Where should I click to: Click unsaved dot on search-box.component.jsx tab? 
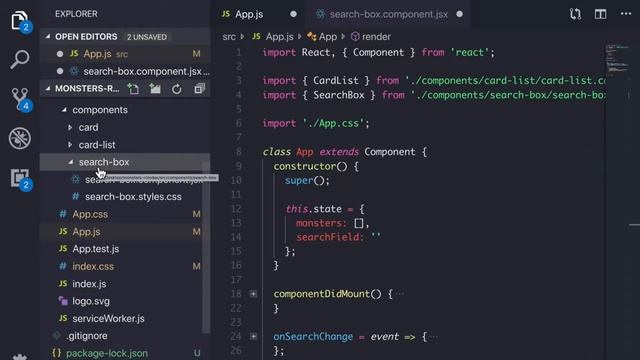point(460,14)
